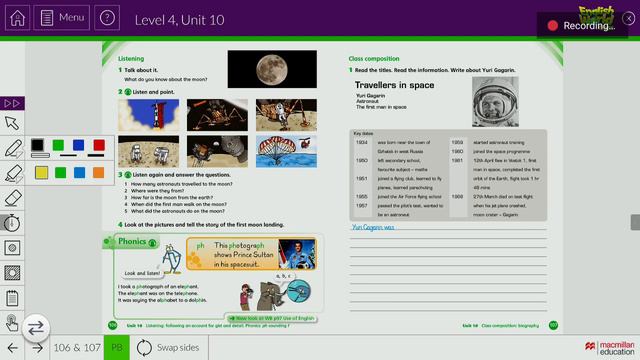
Task: Click the 'Listening' heading
Action: (131, 59)
